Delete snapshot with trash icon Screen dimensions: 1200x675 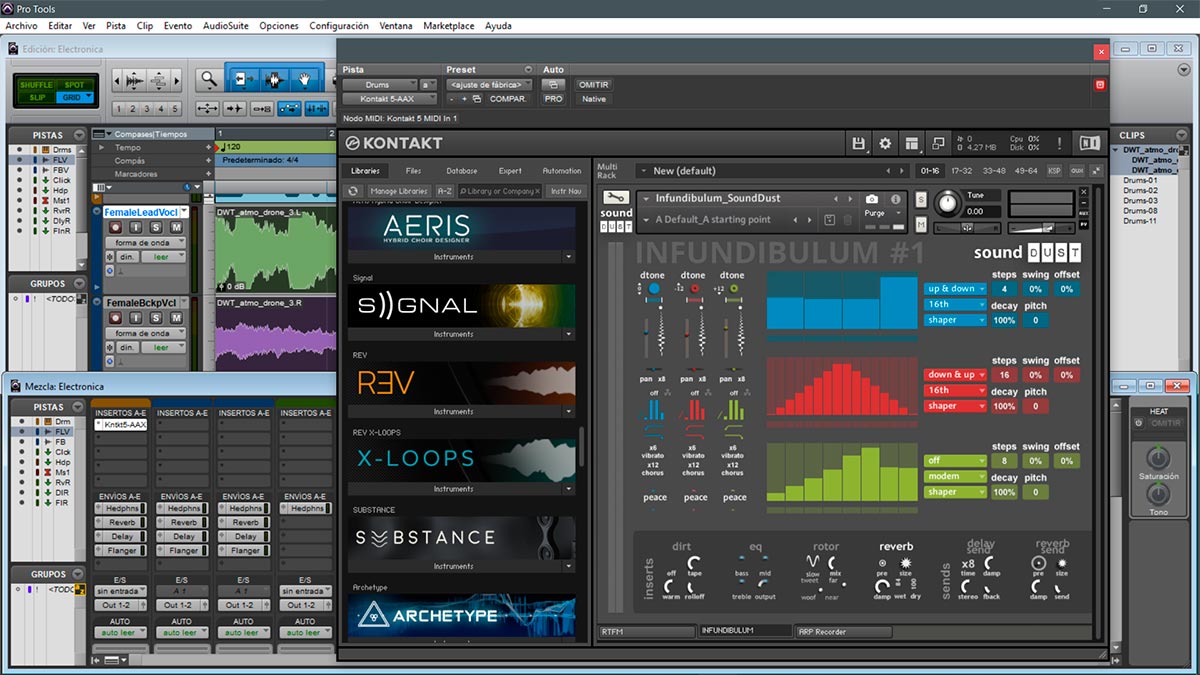848,220
